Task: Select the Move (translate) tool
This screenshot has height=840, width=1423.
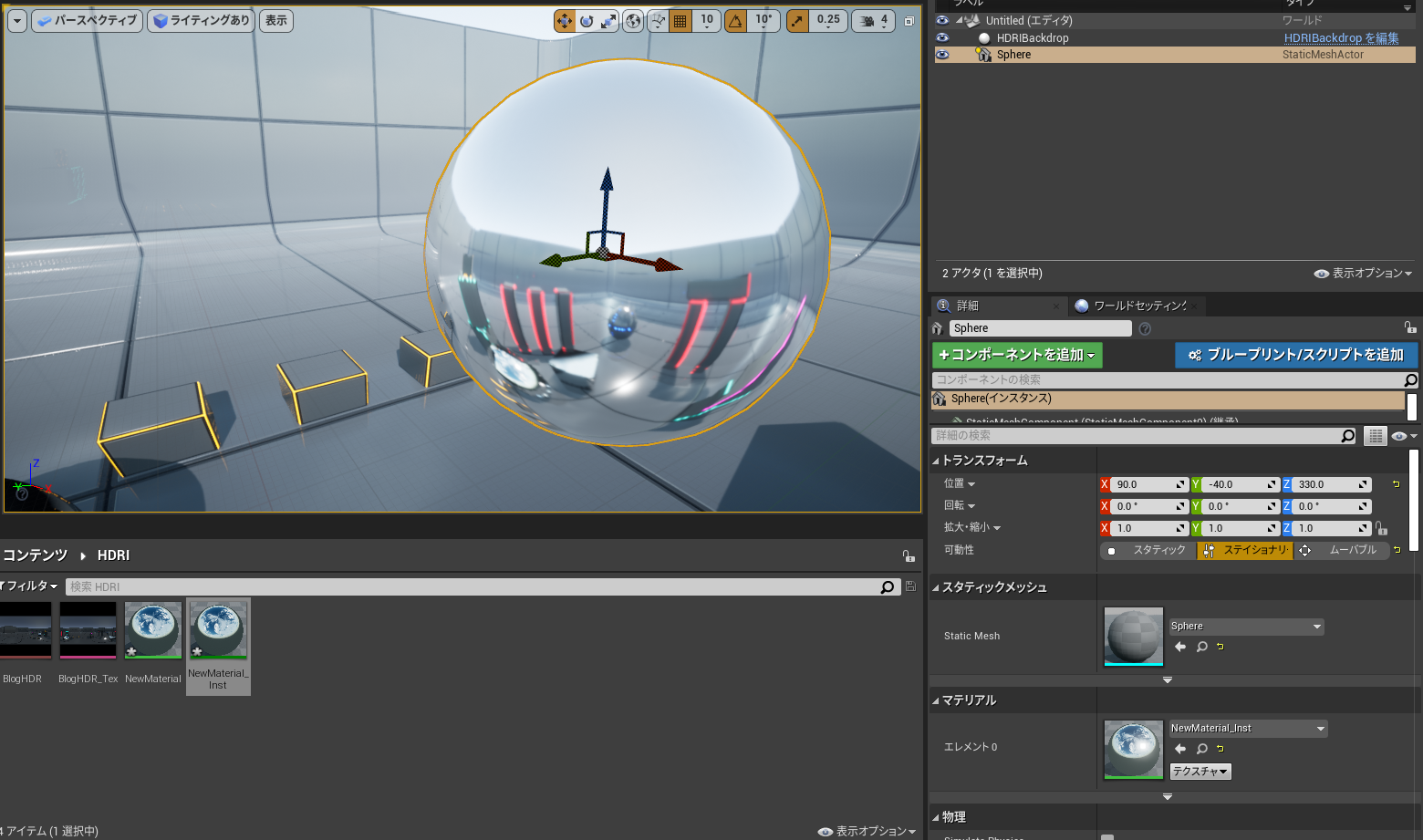Action: coord(566,20)
